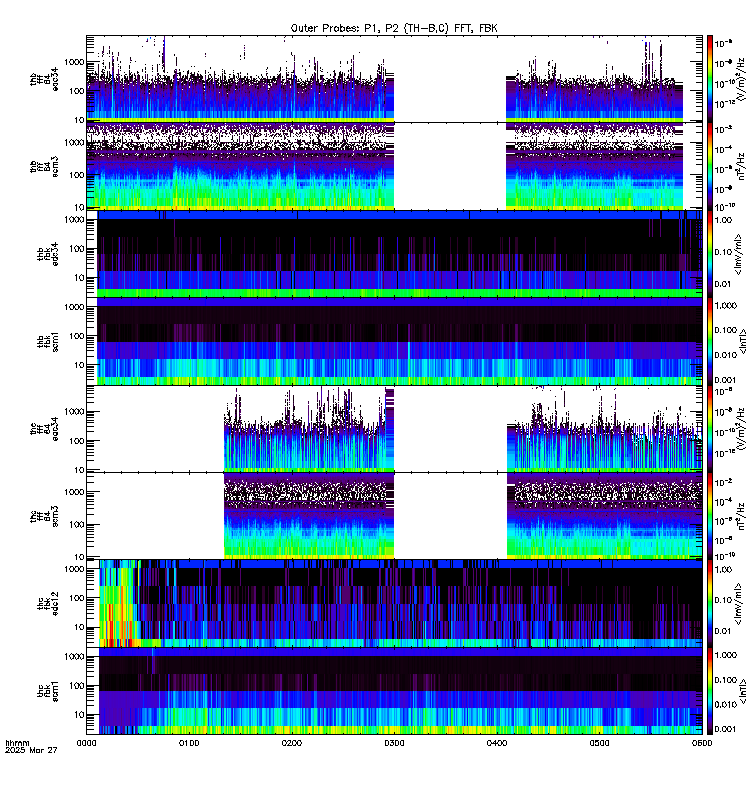
Task: Select the 0600 time axis label
Action: 702,743
